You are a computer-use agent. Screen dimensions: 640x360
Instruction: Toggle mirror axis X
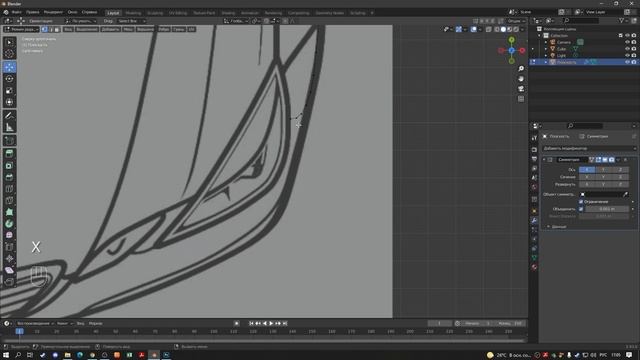tap(587, 169)
